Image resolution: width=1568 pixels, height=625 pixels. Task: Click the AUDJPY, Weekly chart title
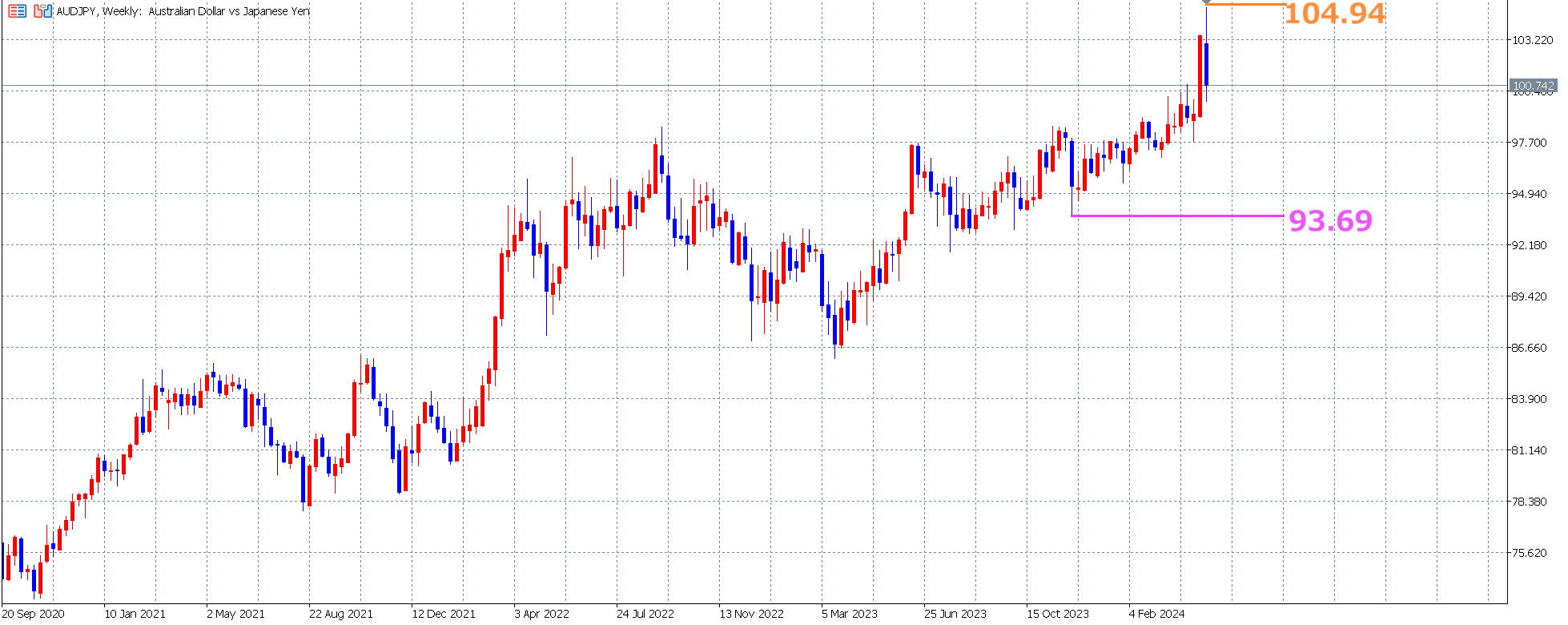183,11
